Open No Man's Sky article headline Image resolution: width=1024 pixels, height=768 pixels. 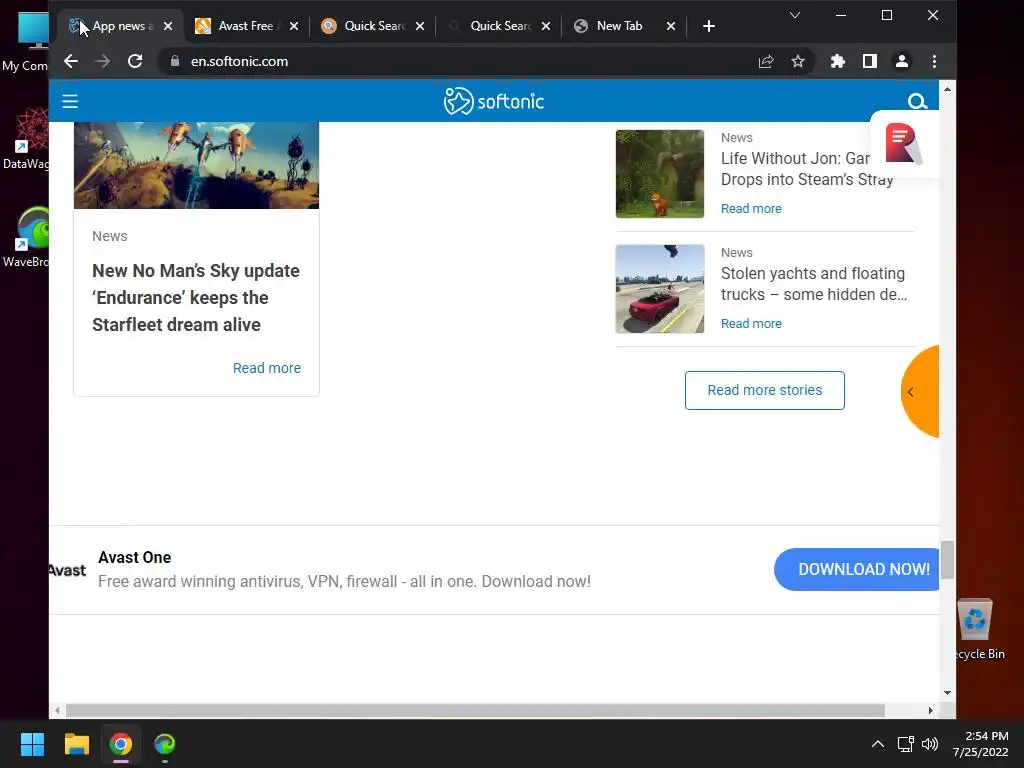pyautogui.click(x=196, y=298)
